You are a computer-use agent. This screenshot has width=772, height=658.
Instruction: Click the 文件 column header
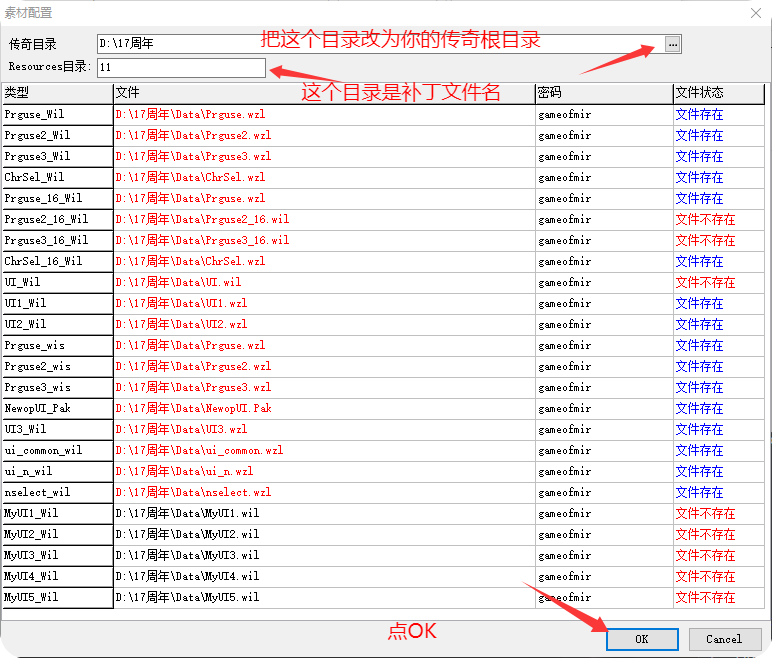pyautogui.click(x=324, y=93)
